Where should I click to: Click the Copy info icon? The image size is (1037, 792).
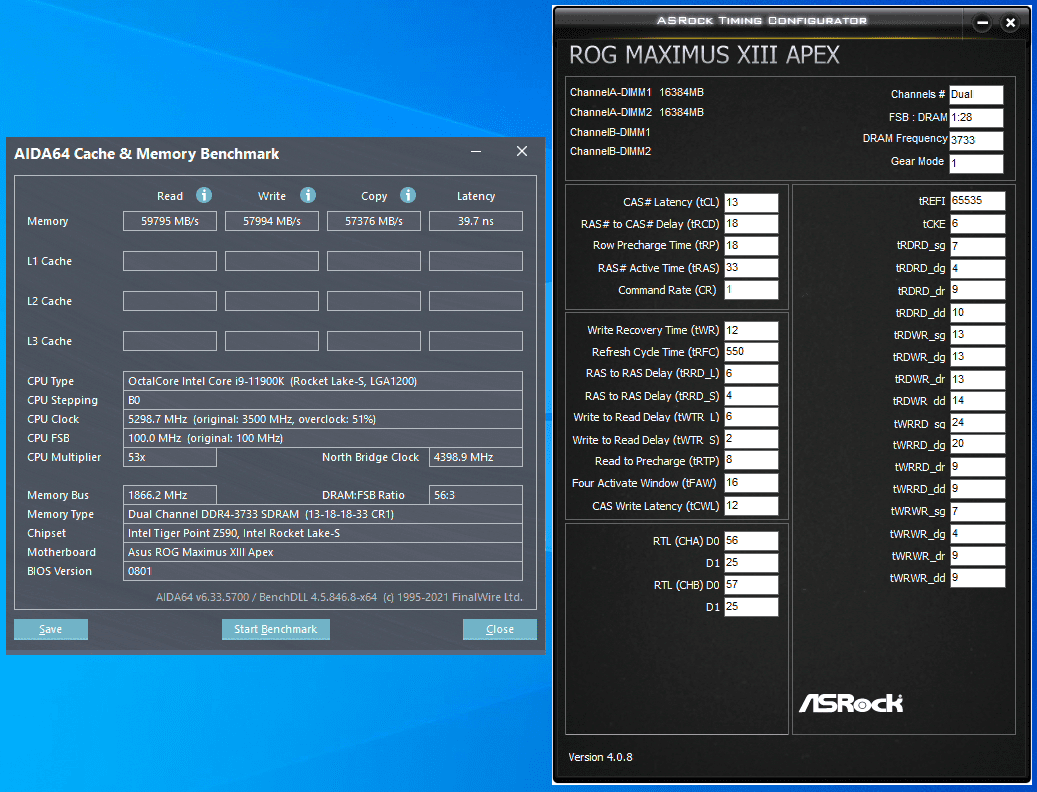pyautogui.click(x=407, y=195)
